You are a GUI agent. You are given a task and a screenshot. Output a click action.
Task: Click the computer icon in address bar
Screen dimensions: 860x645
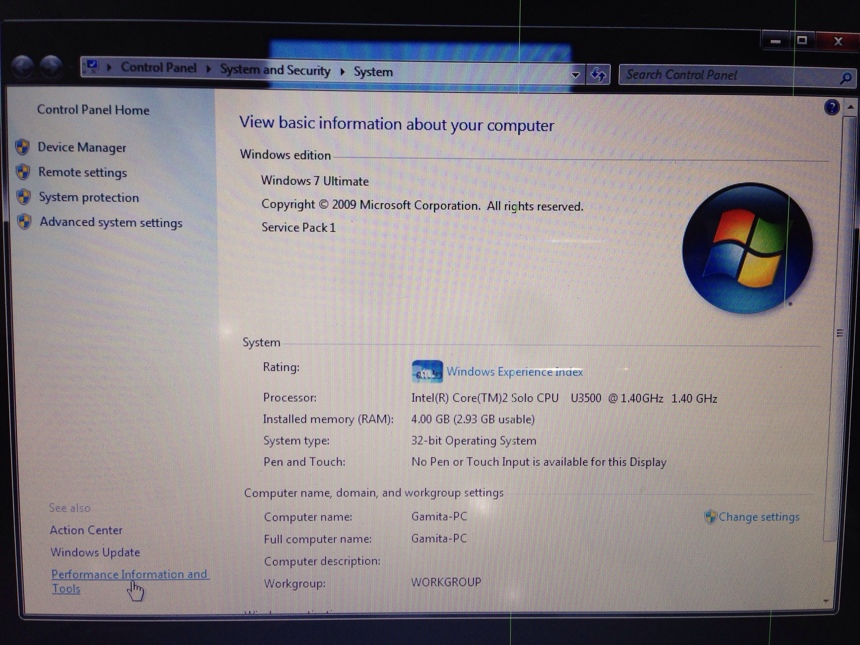92,66
